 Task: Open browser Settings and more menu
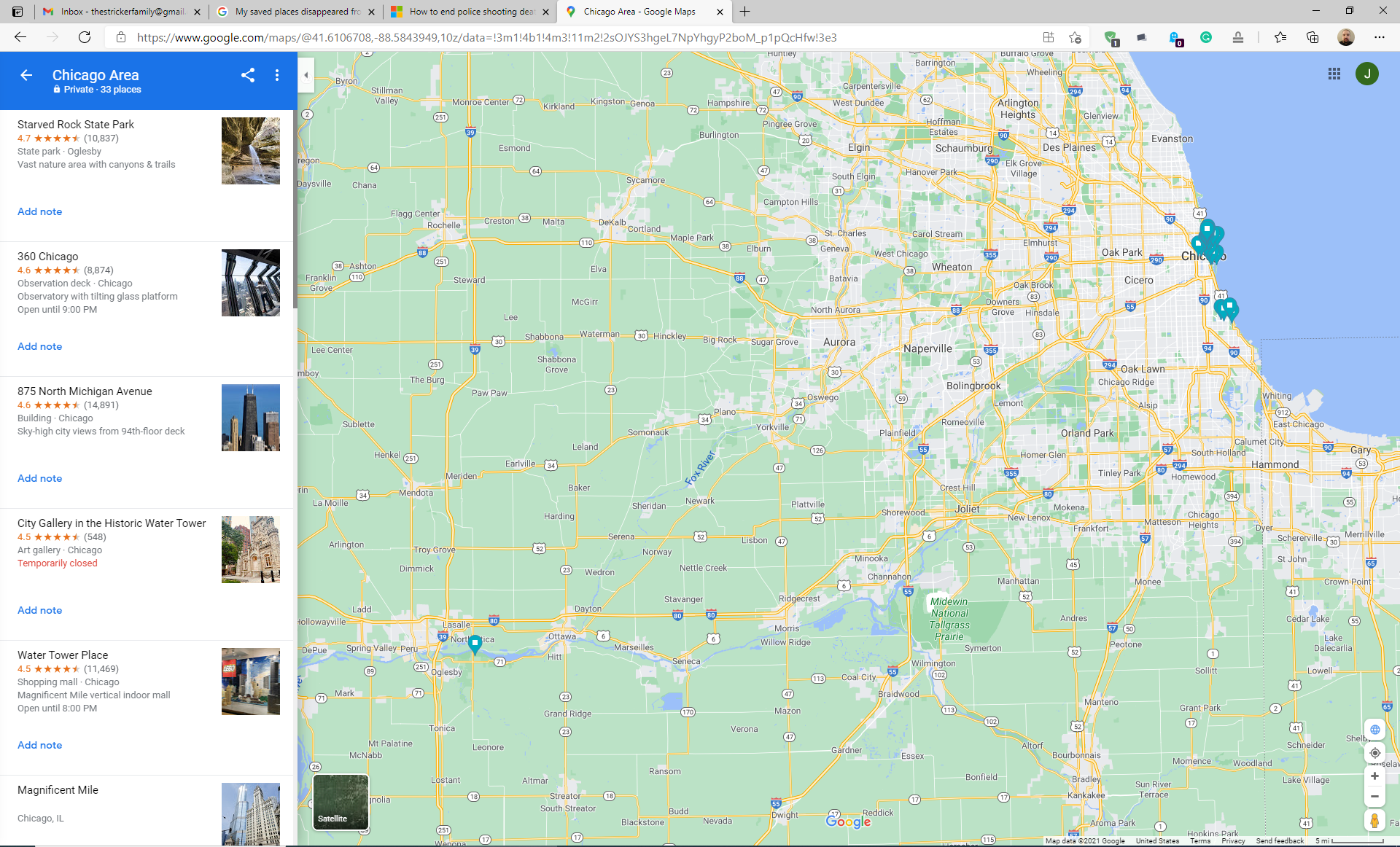click(1380, 37)
